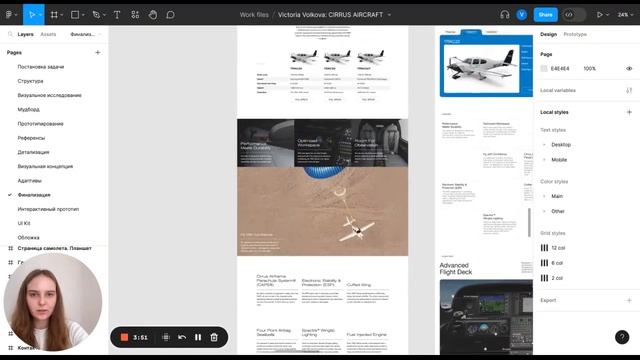Open the Структура page
Image resolution: width=640 pixels, height=360 pixels.
30,81
